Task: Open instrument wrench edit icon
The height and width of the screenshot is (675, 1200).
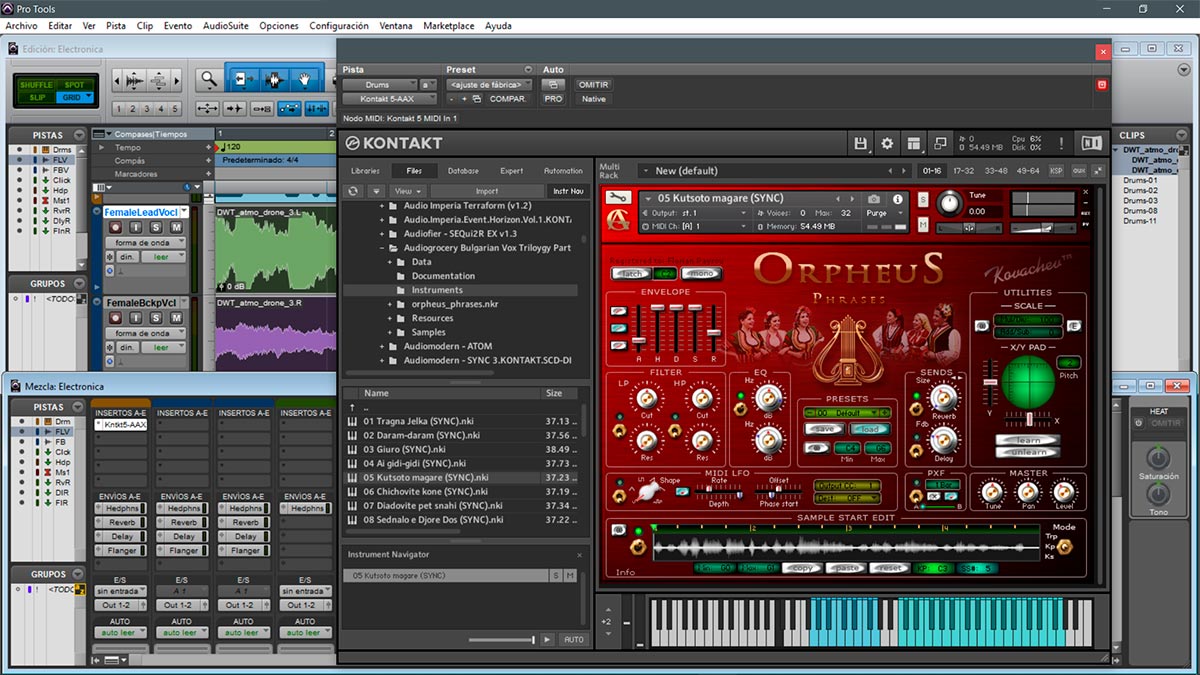Action: click(619, 198)
